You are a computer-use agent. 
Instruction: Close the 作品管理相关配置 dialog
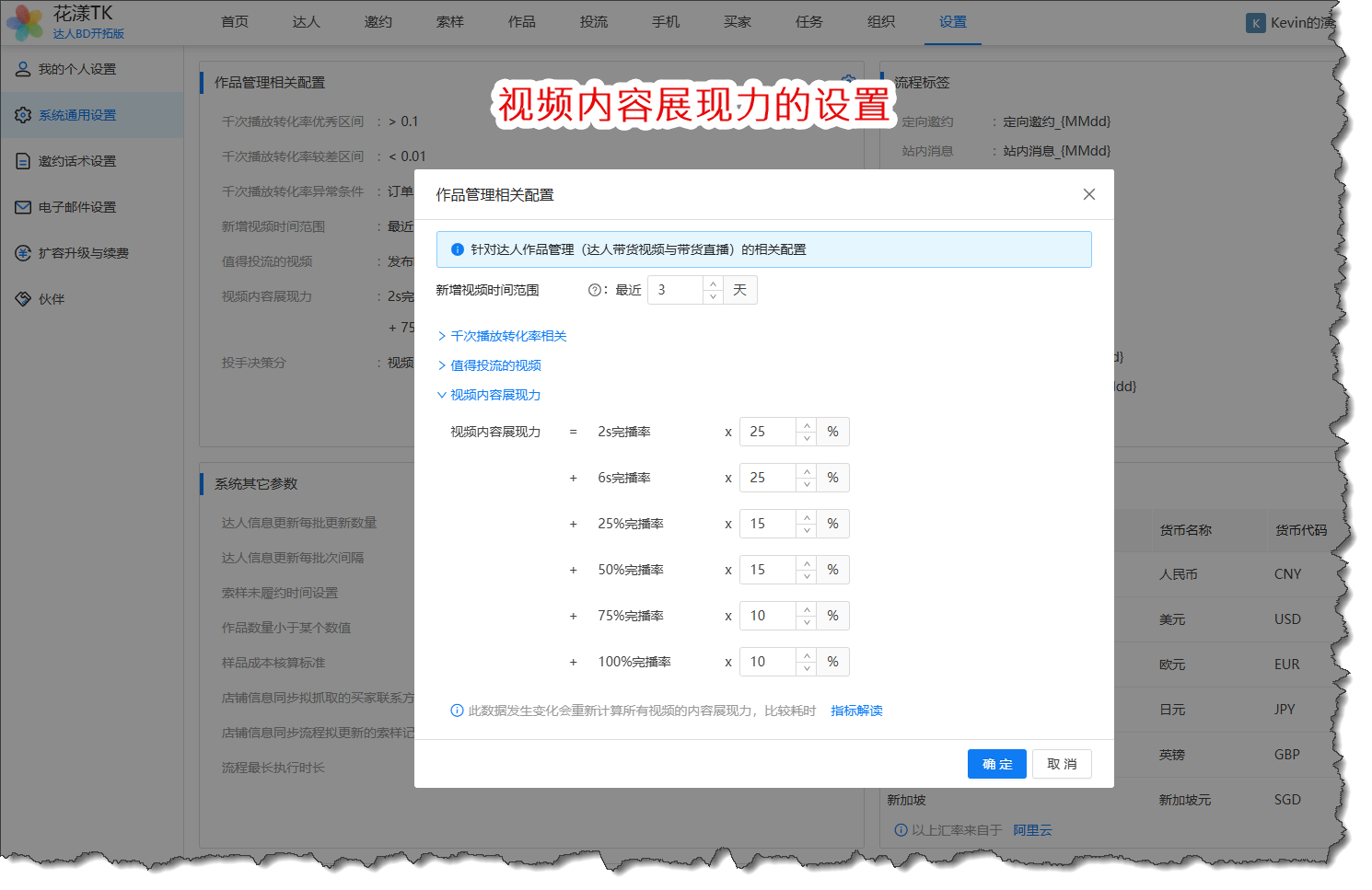1088,194
